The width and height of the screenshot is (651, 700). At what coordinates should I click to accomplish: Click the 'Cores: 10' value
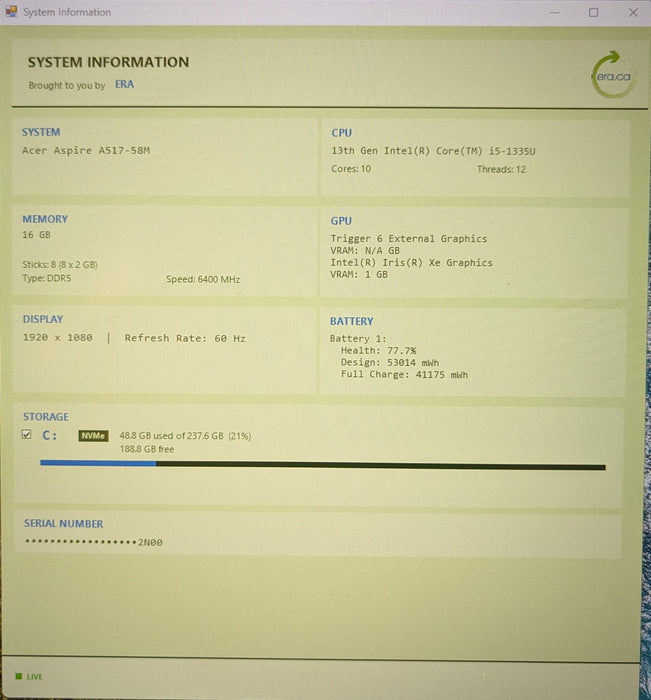coord(351,169)
